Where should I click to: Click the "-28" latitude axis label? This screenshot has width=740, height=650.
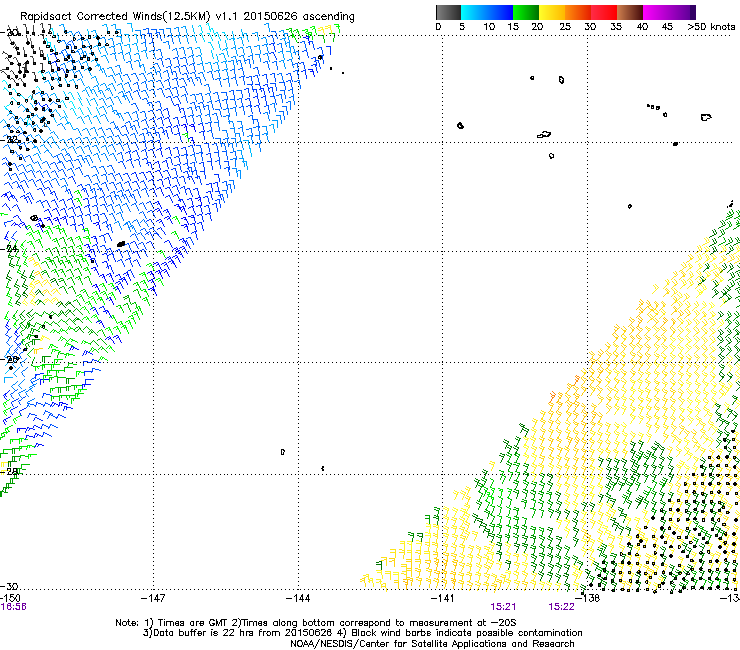coord(9,471)
